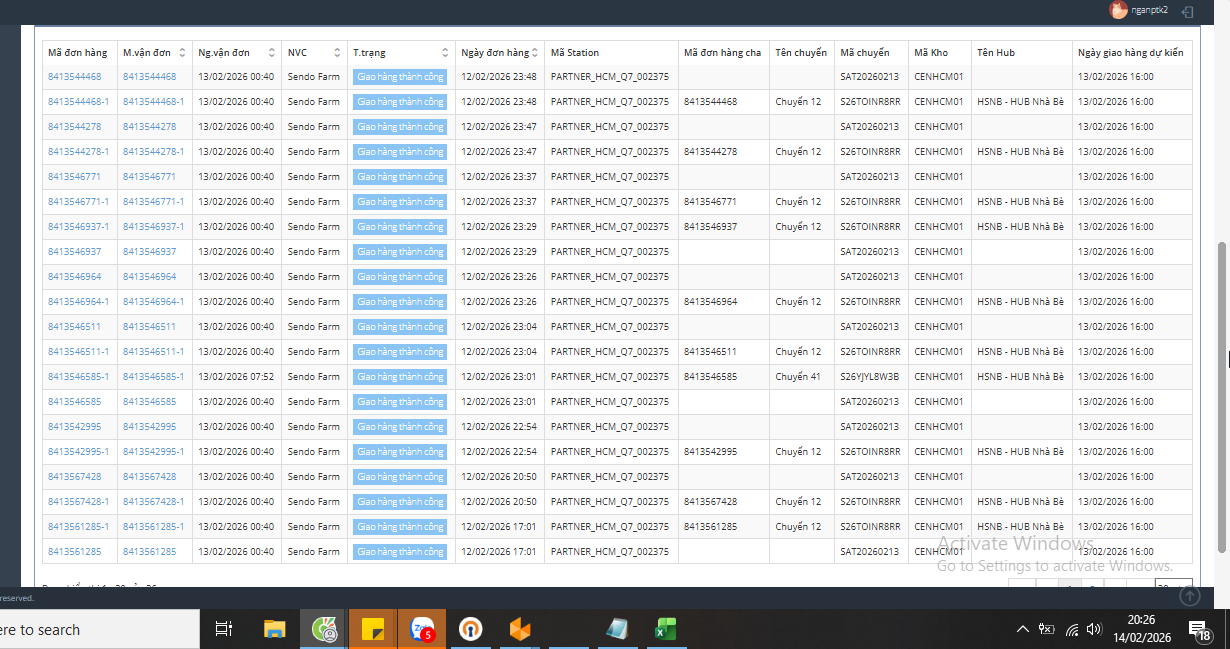This screenshot has height=649, width=1230.
Task: Click the Tên Hub column header
Action: pos(996,53)
